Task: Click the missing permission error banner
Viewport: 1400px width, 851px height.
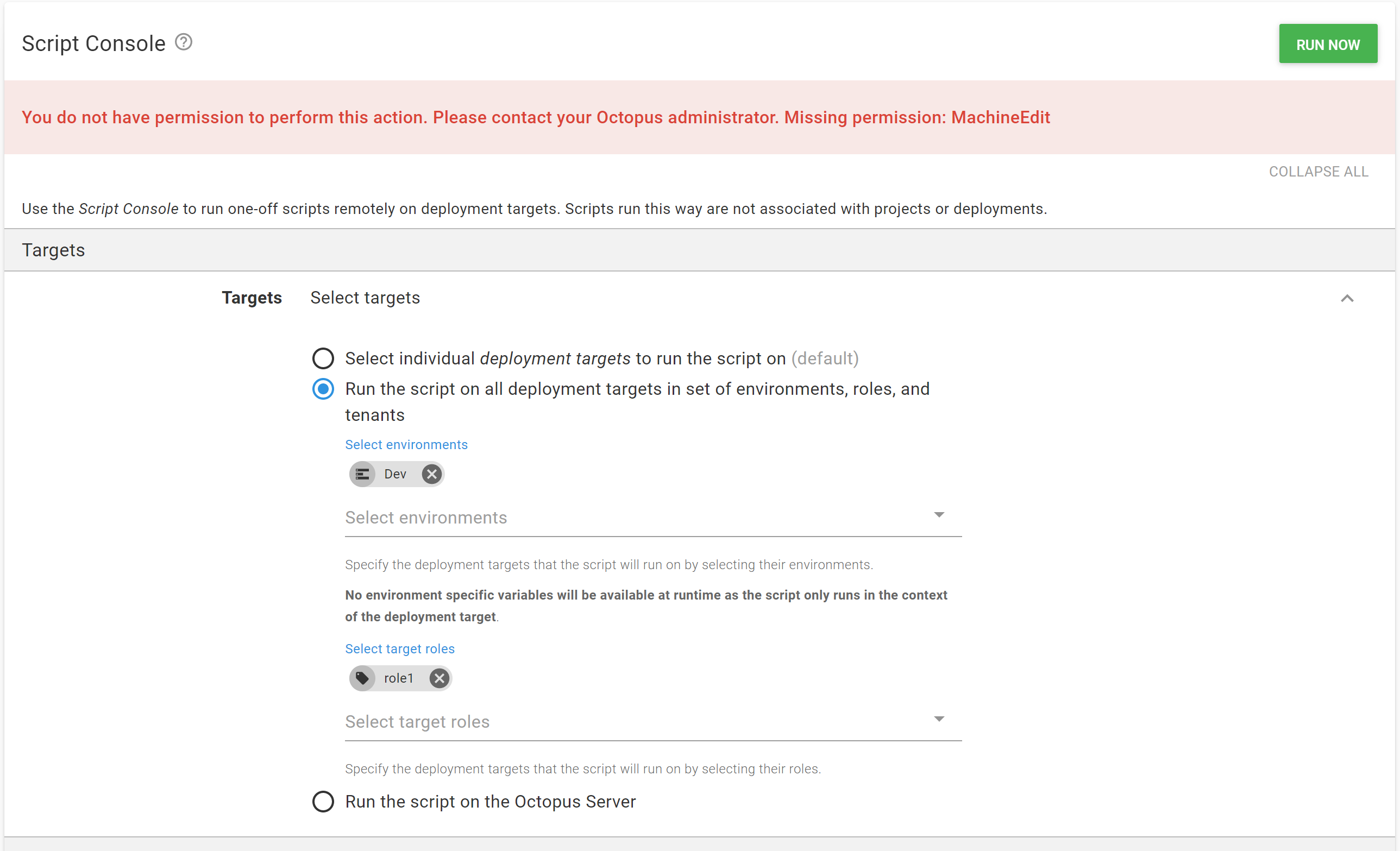Action: click(x=535, y=118)
